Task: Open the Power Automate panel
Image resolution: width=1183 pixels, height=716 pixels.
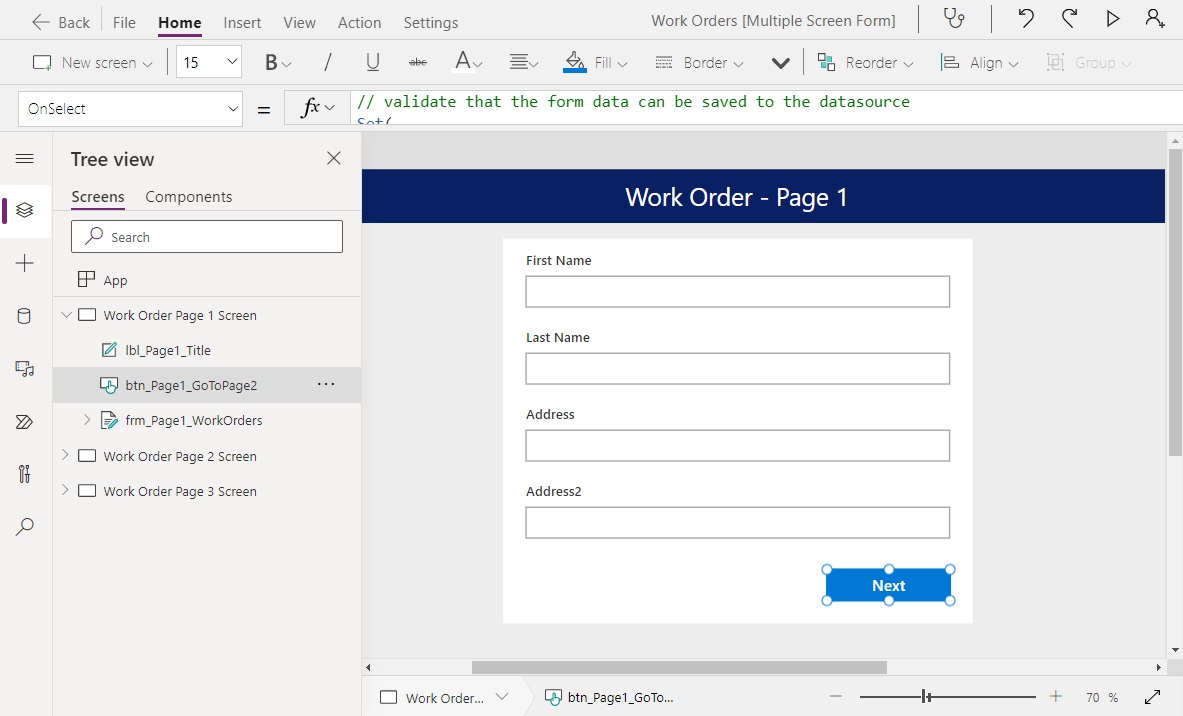Action: [x=25, y=421]
